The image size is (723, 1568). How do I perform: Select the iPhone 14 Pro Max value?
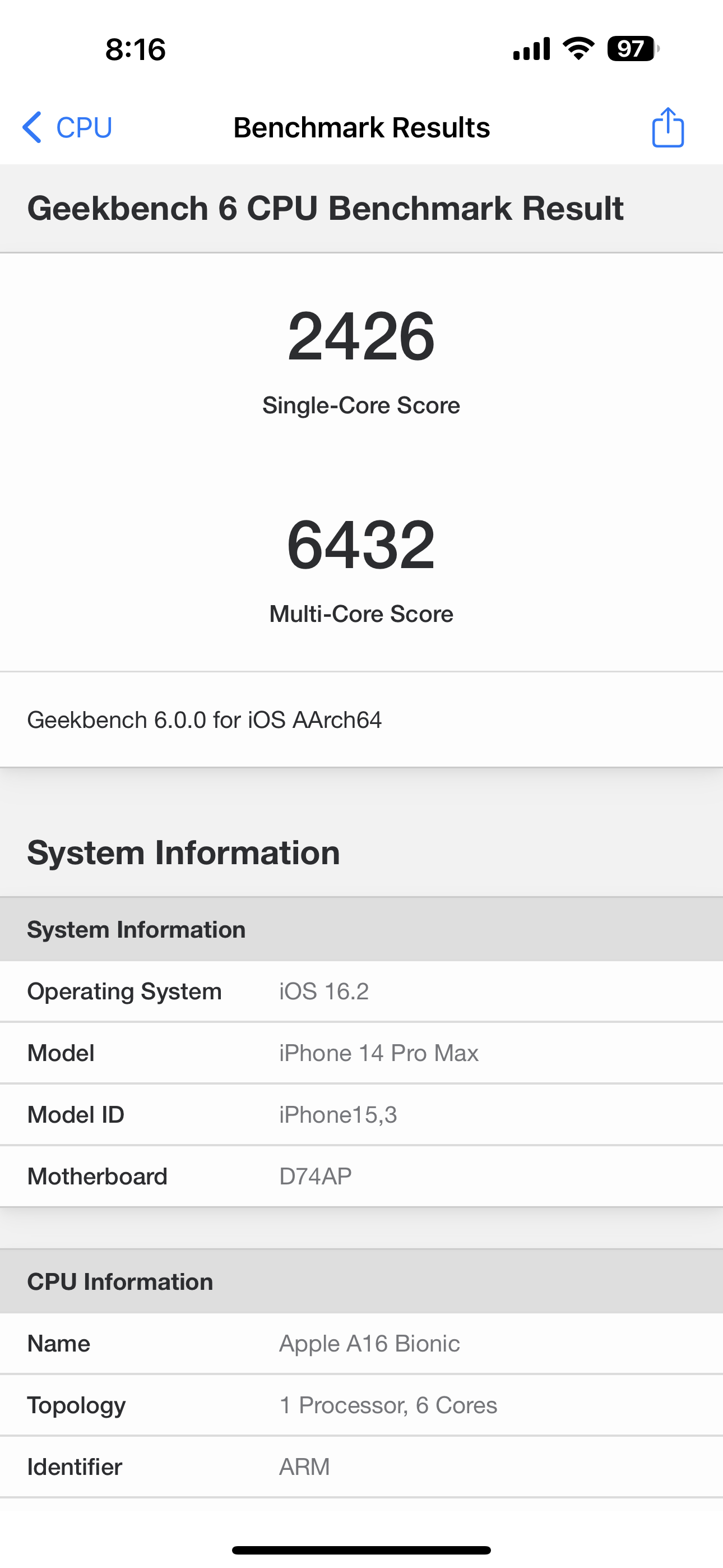pos(378,1053)
